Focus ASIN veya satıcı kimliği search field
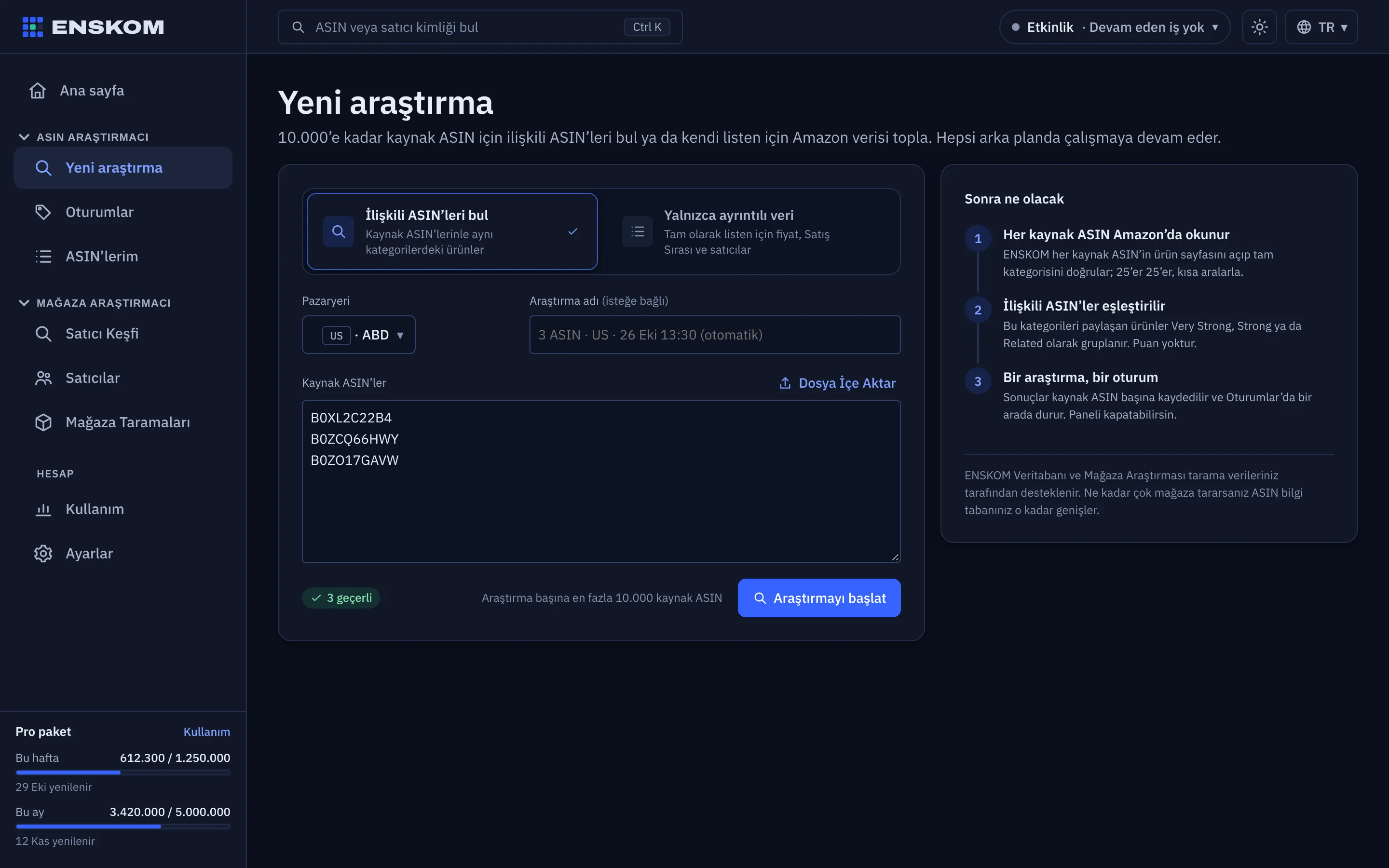 coord(480,27)
